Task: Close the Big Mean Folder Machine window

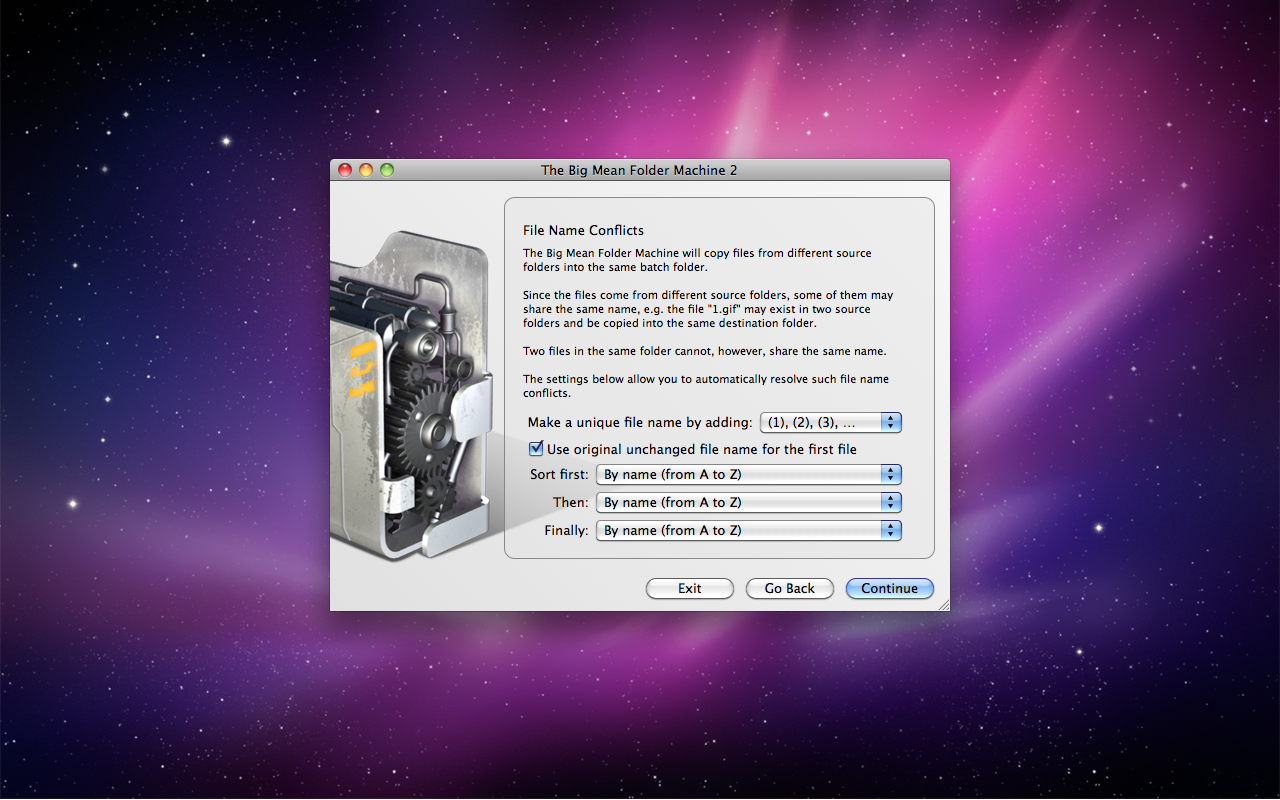Action: [345, 170]
